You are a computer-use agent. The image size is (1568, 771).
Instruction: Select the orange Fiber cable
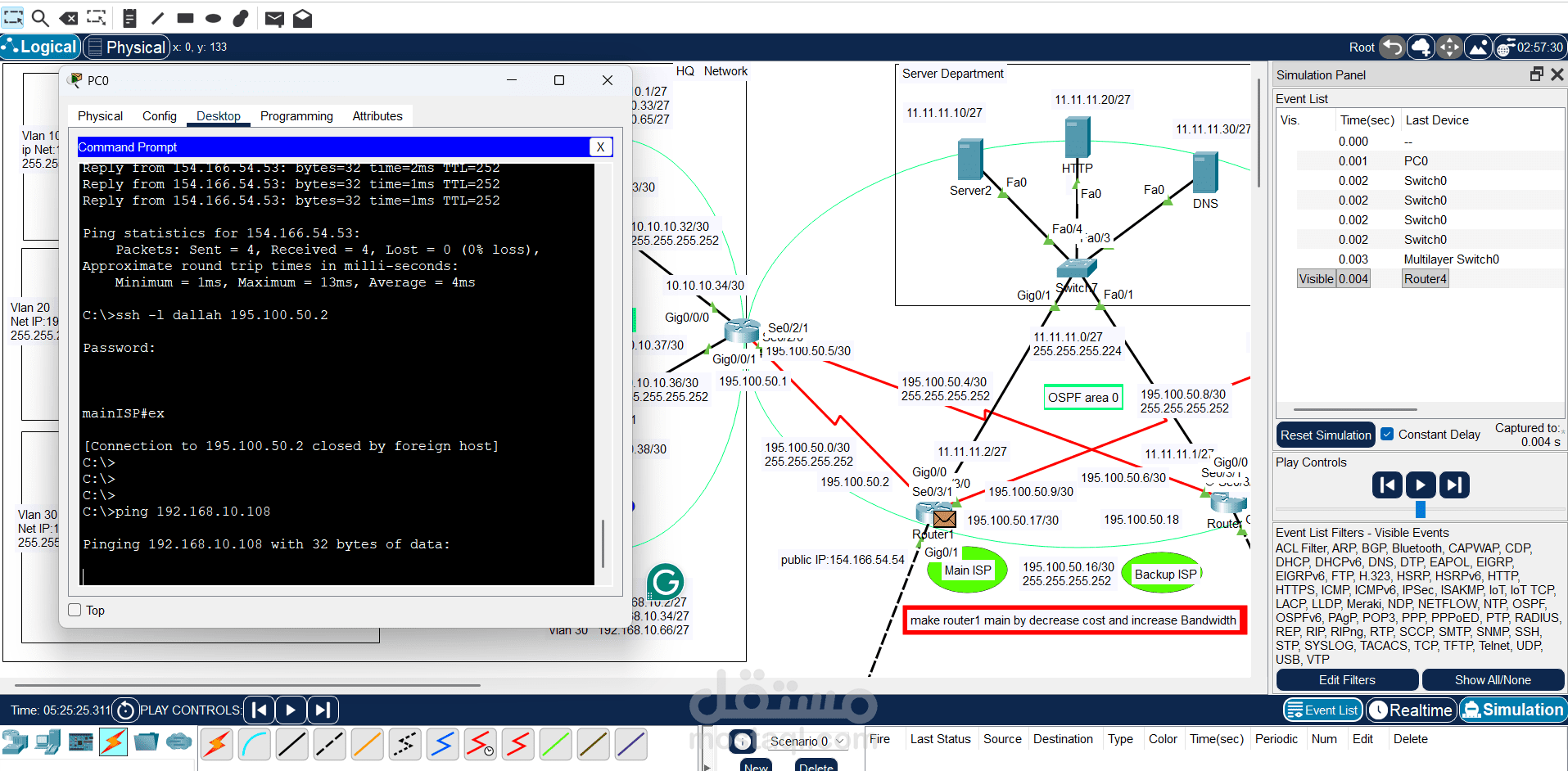(368, 744)
